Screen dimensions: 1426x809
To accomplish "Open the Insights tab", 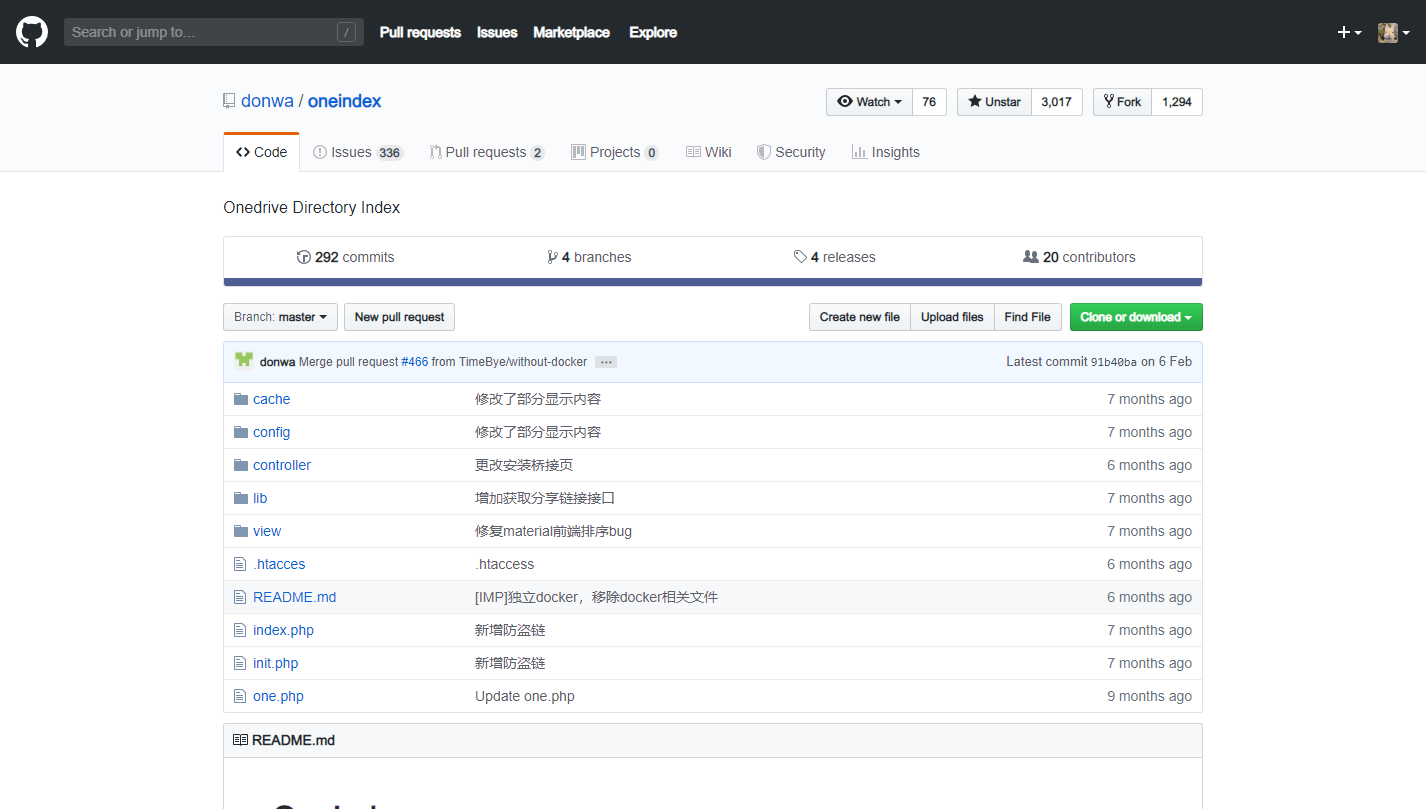I will (x=886, y=151).
